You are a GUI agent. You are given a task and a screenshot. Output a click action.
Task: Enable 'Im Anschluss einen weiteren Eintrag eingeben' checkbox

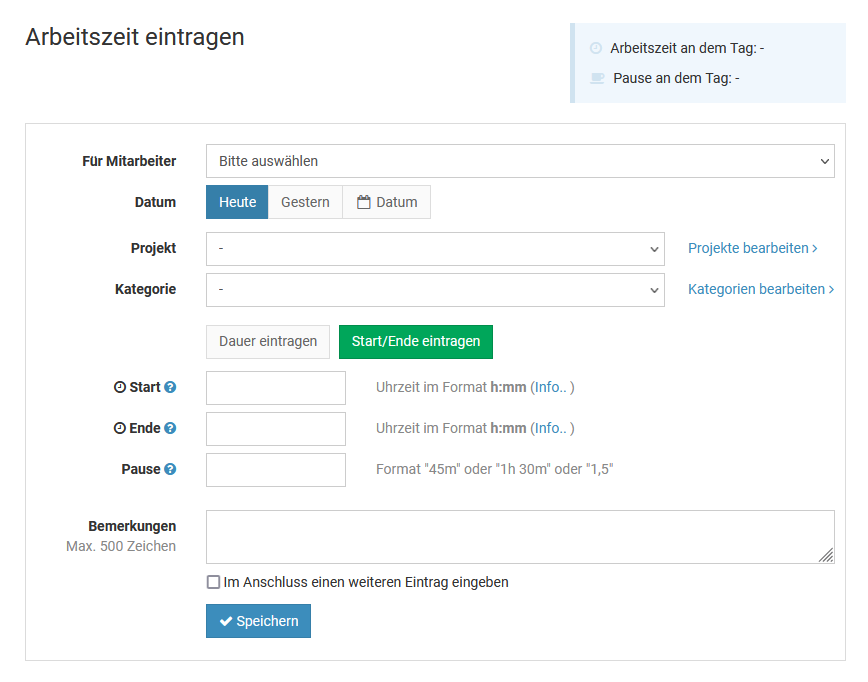[x=213, y=582]
